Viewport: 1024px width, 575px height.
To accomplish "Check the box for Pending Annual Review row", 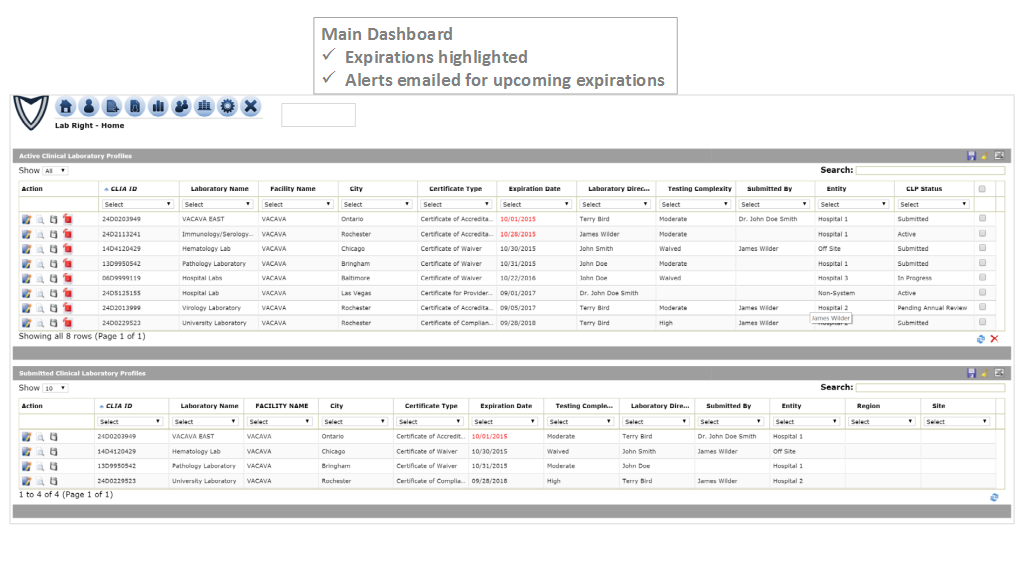I will point(982,307).
